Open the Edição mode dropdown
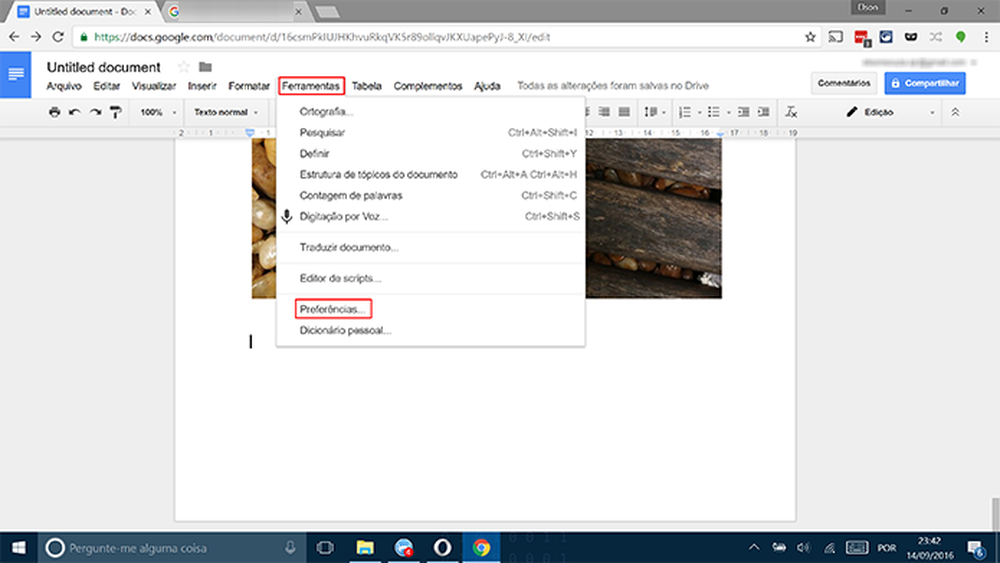 tap(891, 112)
